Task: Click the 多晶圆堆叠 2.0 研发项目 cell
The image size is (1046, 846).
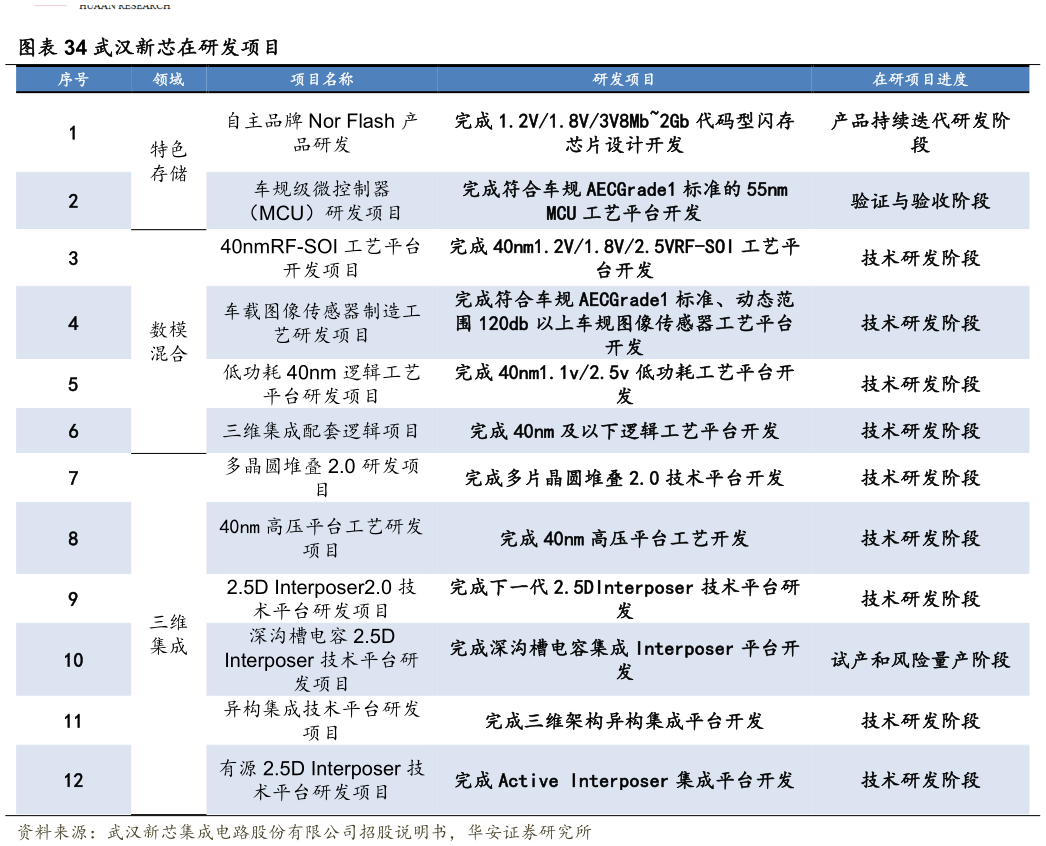Action: (x=320, y=477)
